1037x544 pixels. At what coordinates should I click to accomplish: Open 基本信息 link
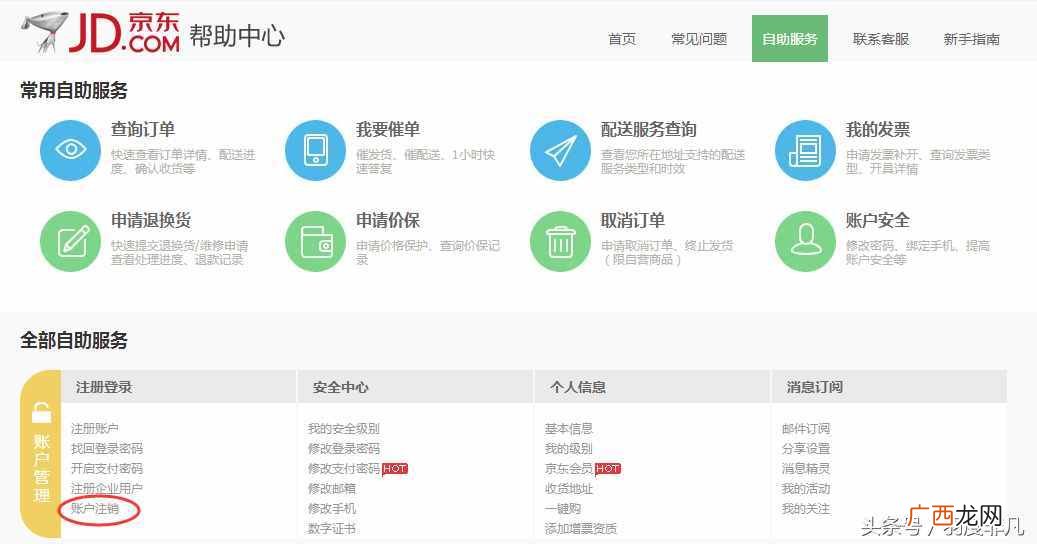pyautogui.click(x=568, y=428)
